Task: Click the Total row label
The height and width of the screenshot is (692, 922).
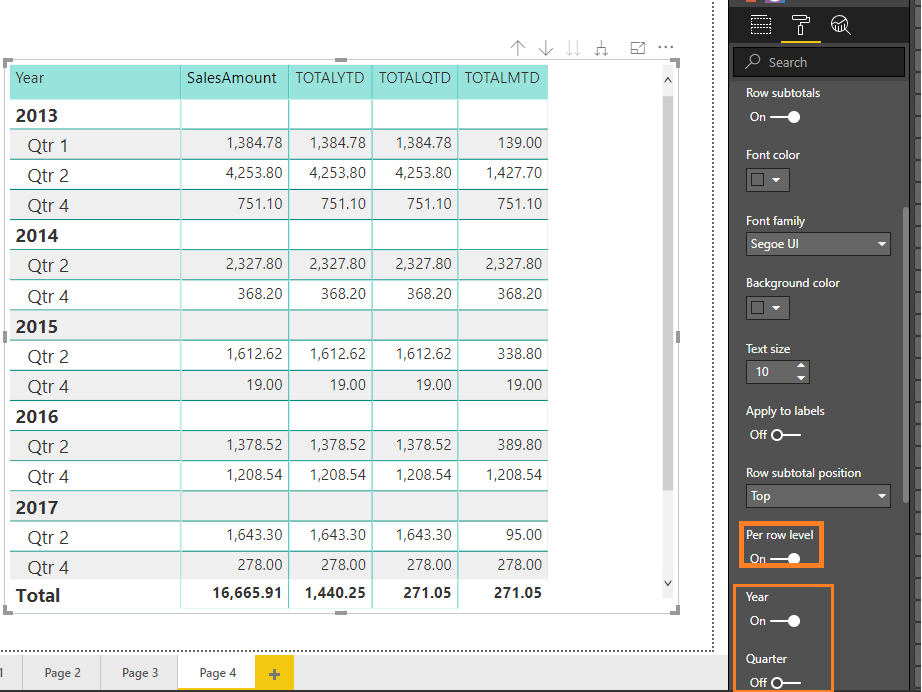Action: point(38,596)
